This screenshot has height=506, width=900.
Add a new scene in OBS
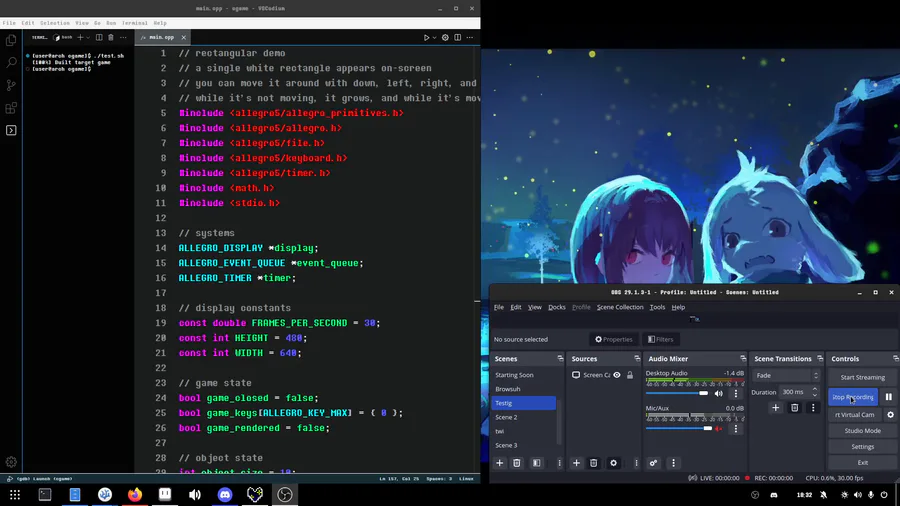coord(499,463)
